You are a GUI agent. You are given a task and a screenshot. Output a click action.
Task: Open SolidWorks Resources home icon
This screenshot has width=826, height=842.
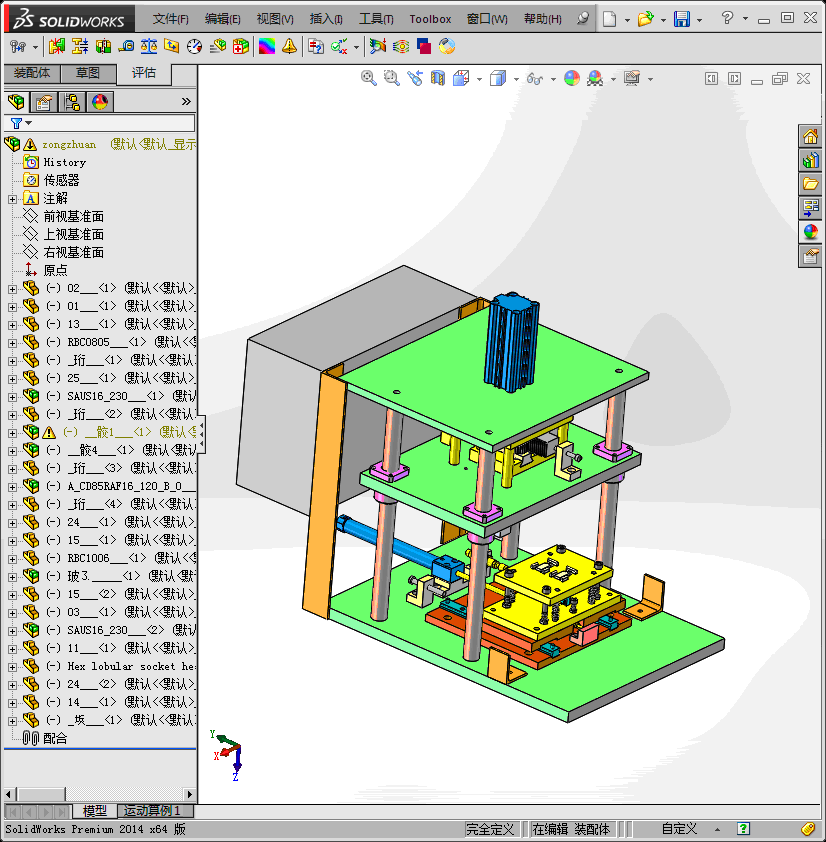coord(810,136)
